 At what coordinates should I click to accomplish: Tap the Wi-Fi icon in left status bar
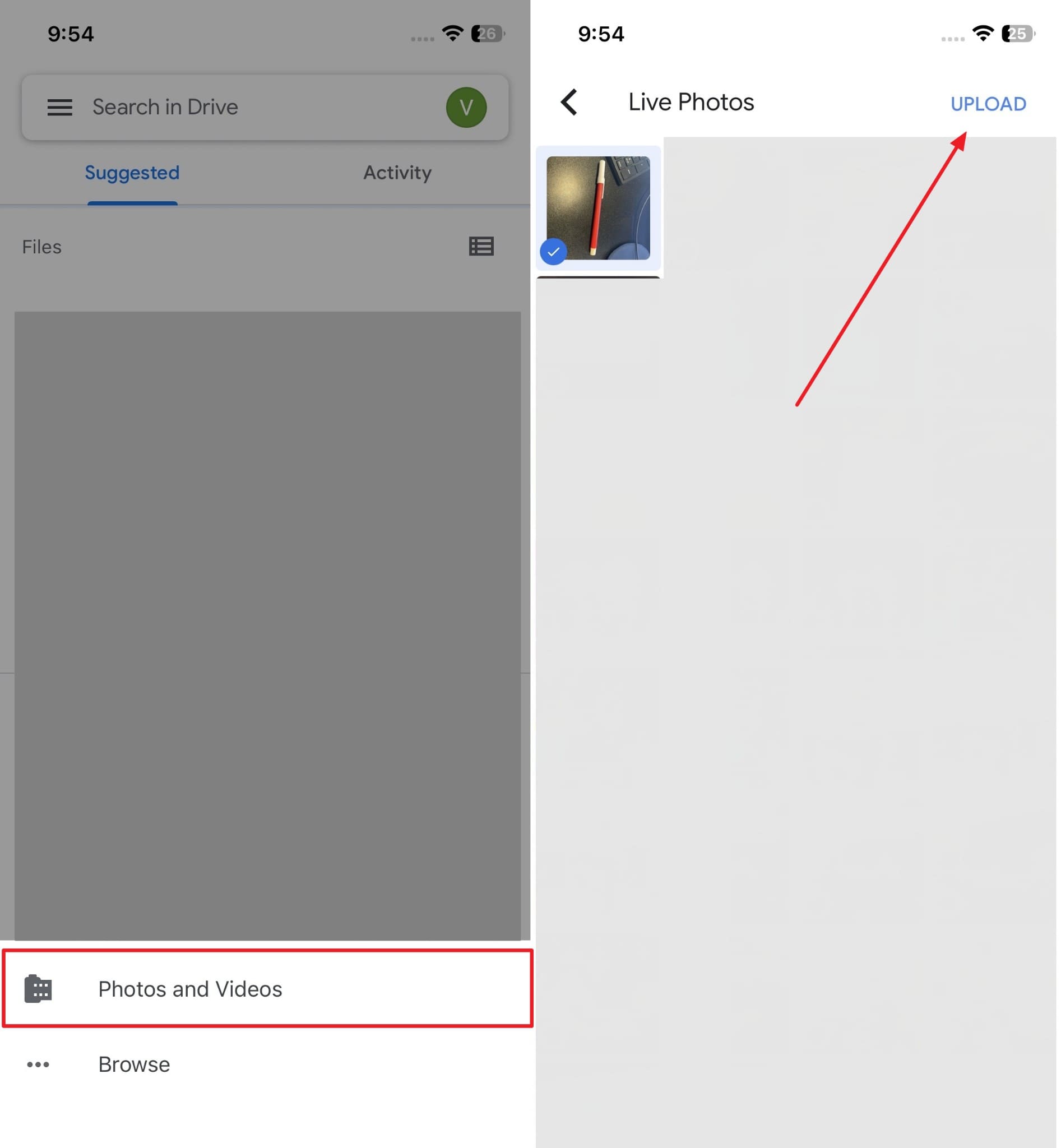[x=453, y=33]
